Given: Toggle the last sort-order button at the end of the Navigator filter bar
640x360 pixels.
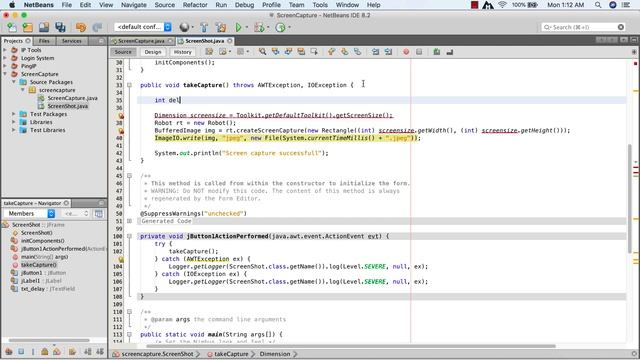Looking at the screenshot, I should [100, 351].
